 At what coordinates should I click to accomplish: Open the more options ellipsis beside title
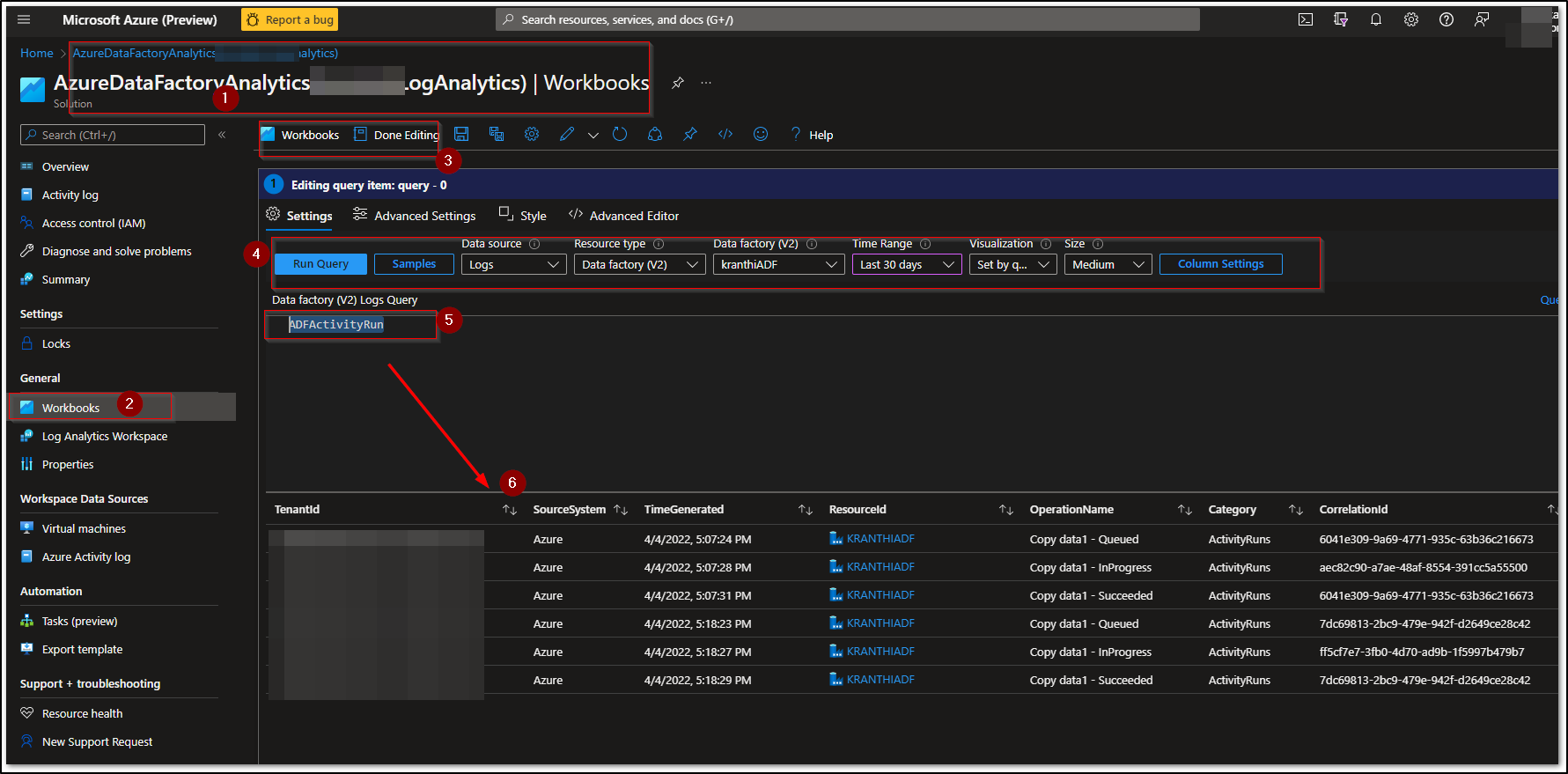[x=706, y=83]
